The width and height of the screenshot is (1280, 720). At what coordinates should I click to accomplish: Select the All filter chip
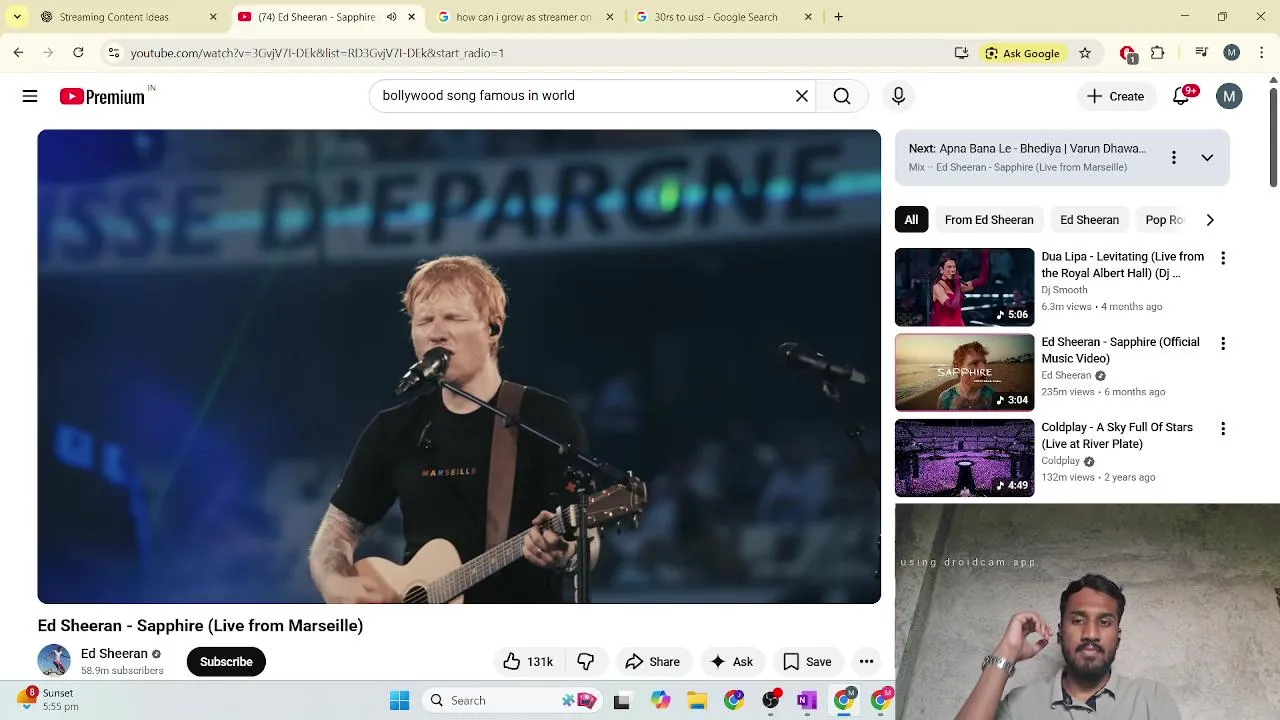coord(911,220)
